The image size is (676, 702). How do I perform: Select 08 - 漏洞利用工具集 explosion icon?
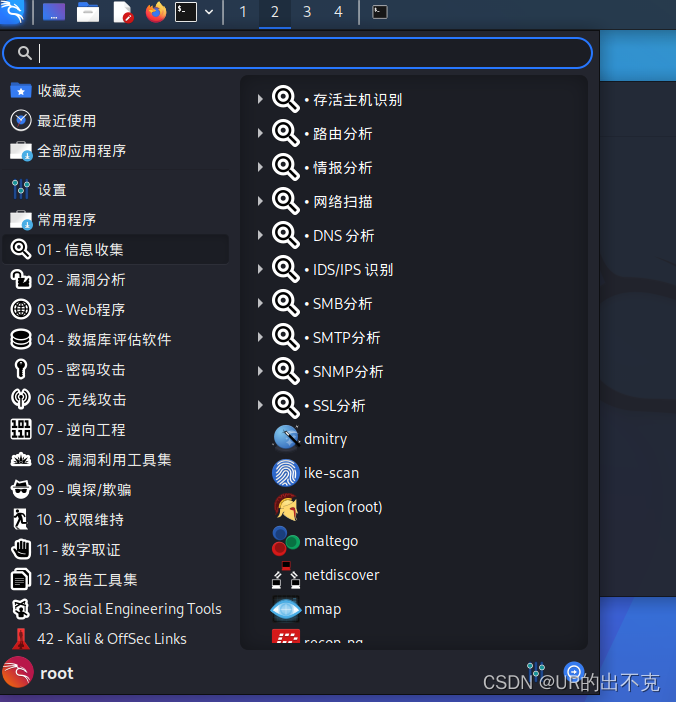click(21, 459)
